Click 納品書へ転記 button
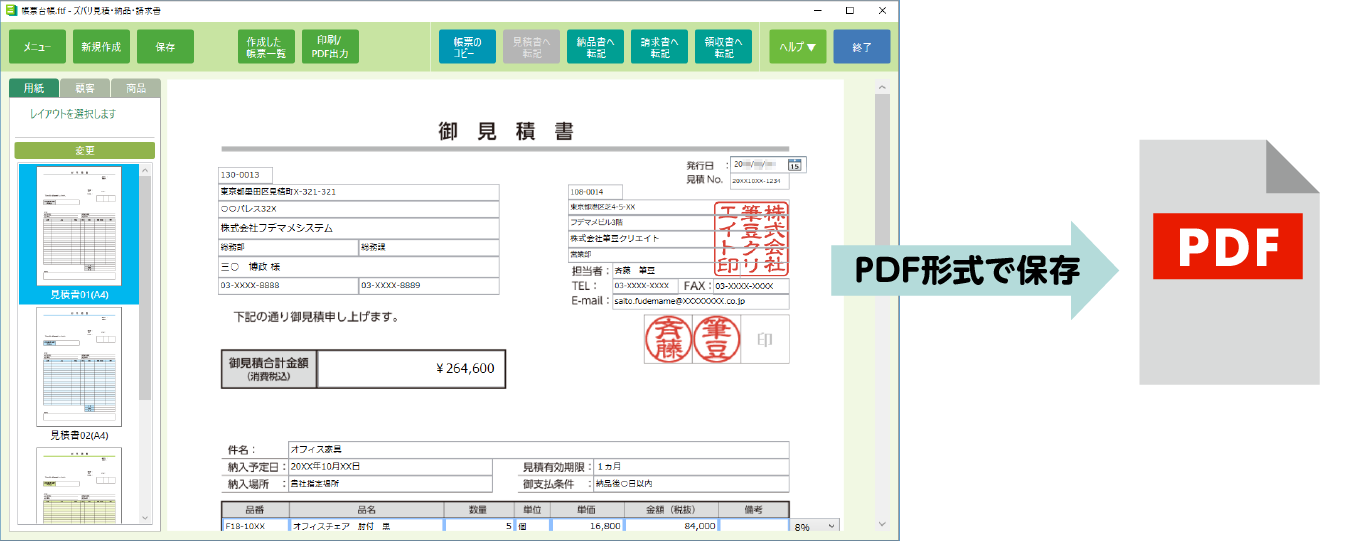The width and height of the screenshot is (1360, 541). pos(595,47)
